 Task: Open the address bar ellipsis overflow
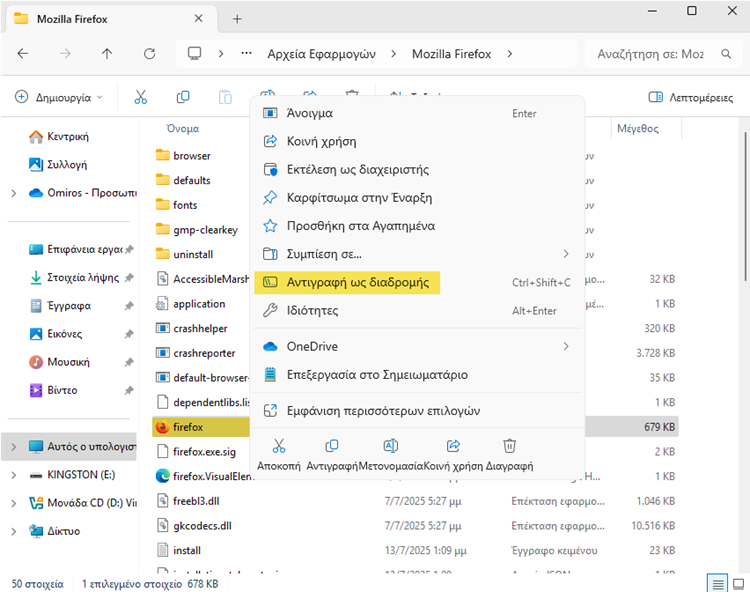tap(246, 53)
